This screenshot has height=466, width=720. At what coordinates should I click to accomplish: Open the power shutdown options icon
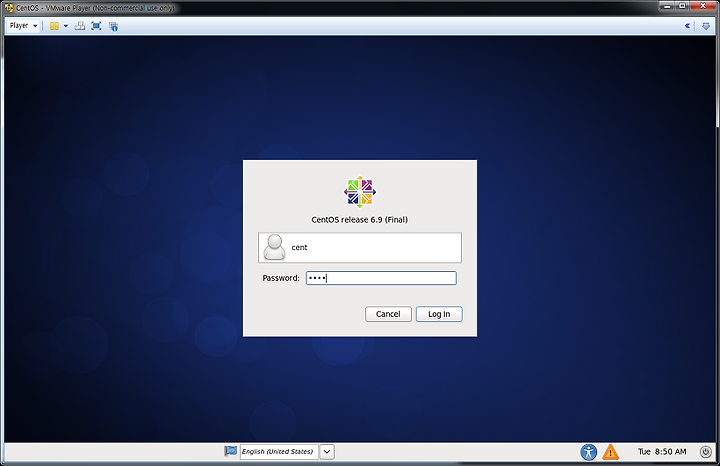[x=705, y=452]
